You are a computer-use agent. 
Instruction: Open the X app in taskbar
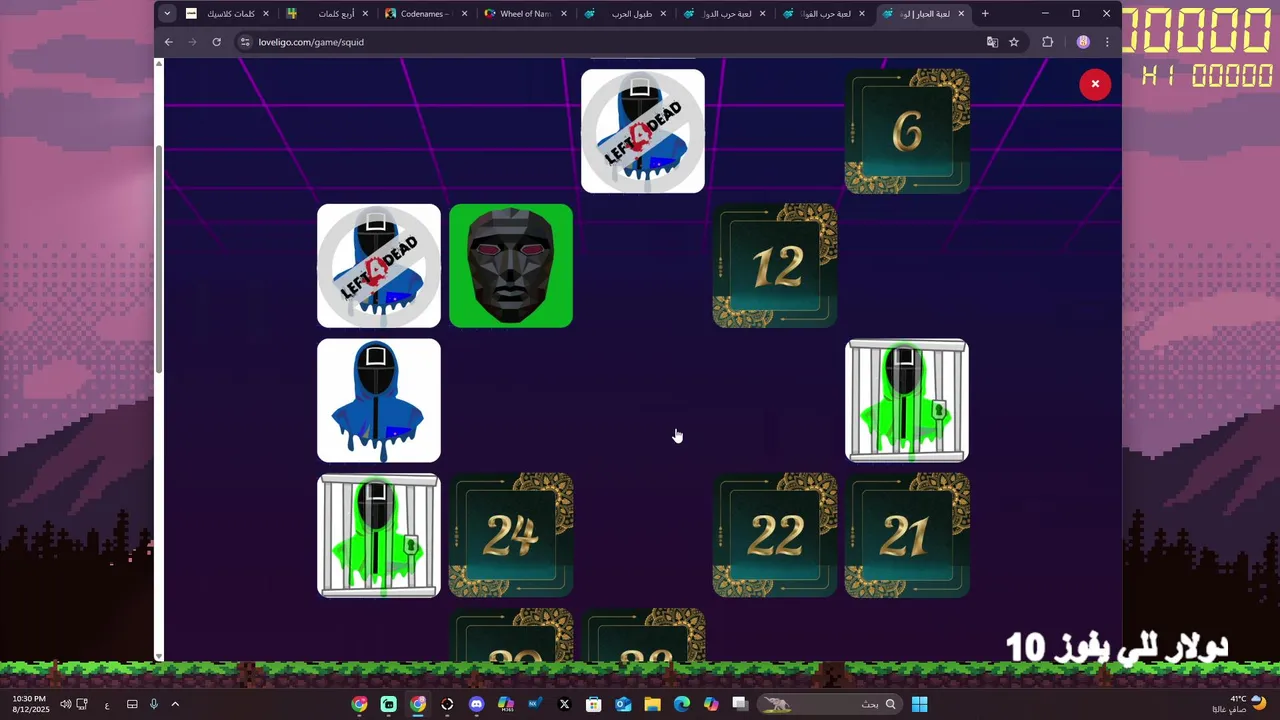564,704
